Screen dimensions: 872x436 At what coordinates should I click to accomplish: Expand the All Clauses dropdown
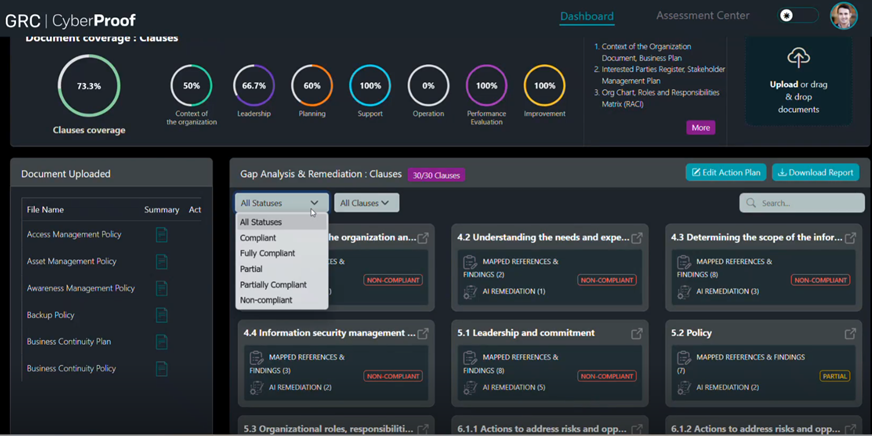[366, 203]
